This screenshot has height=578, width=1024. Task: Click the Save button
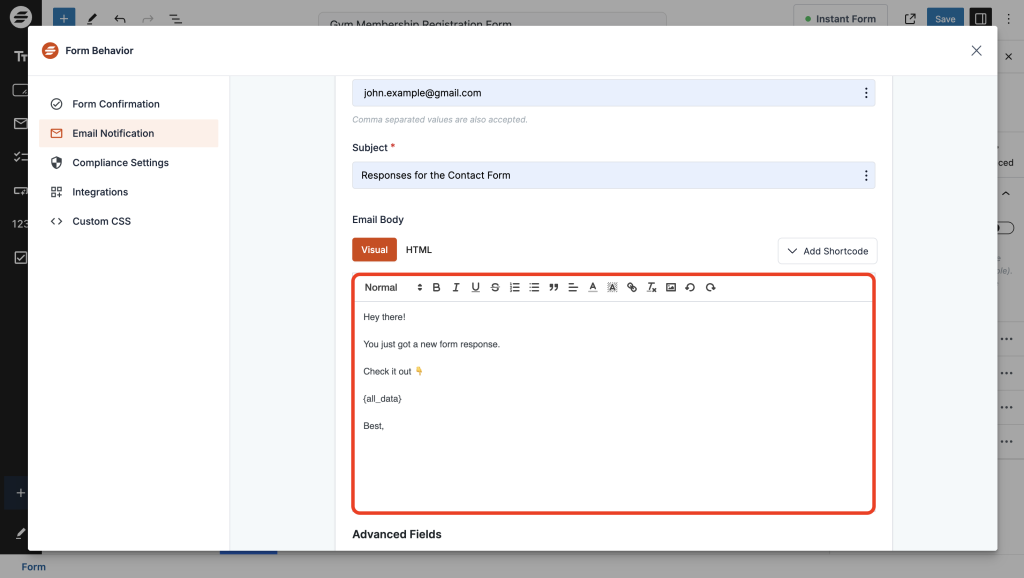click(x=945, y=19)
